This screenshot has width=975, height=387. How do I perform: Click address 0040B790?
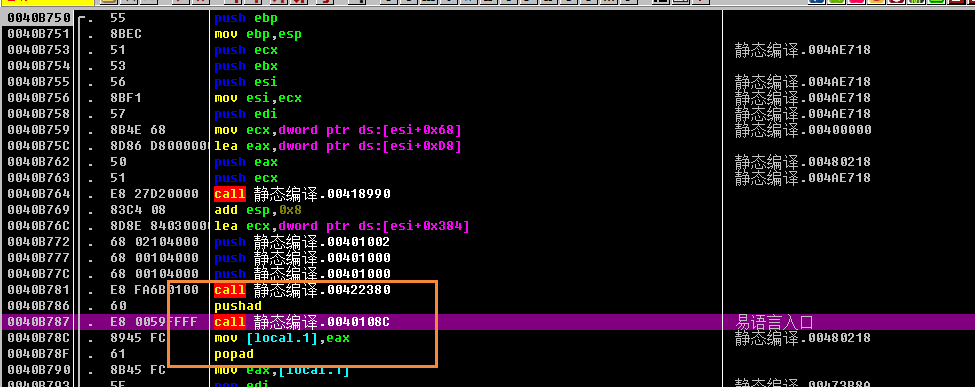[x=39, y=370]
